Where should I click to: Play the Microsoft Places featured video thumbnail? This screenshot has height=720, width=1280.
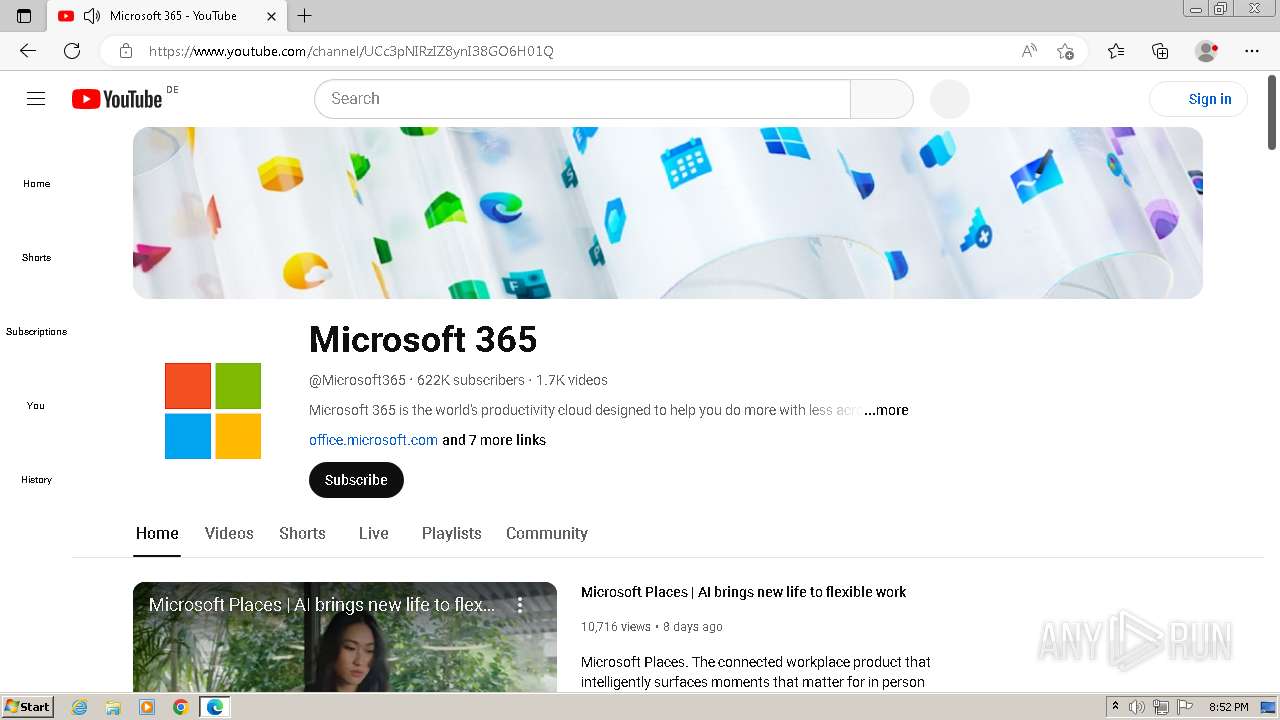tap(345, 637)
